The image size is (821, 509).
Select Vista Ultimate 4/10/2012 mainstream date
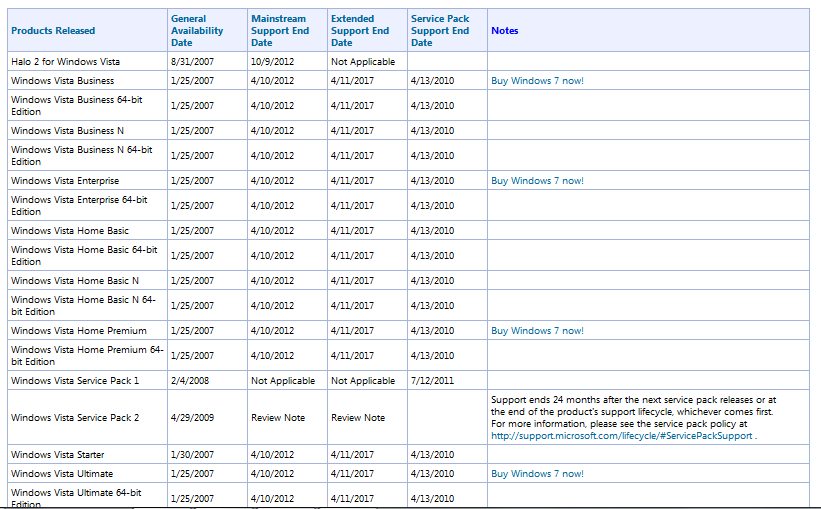272,474
